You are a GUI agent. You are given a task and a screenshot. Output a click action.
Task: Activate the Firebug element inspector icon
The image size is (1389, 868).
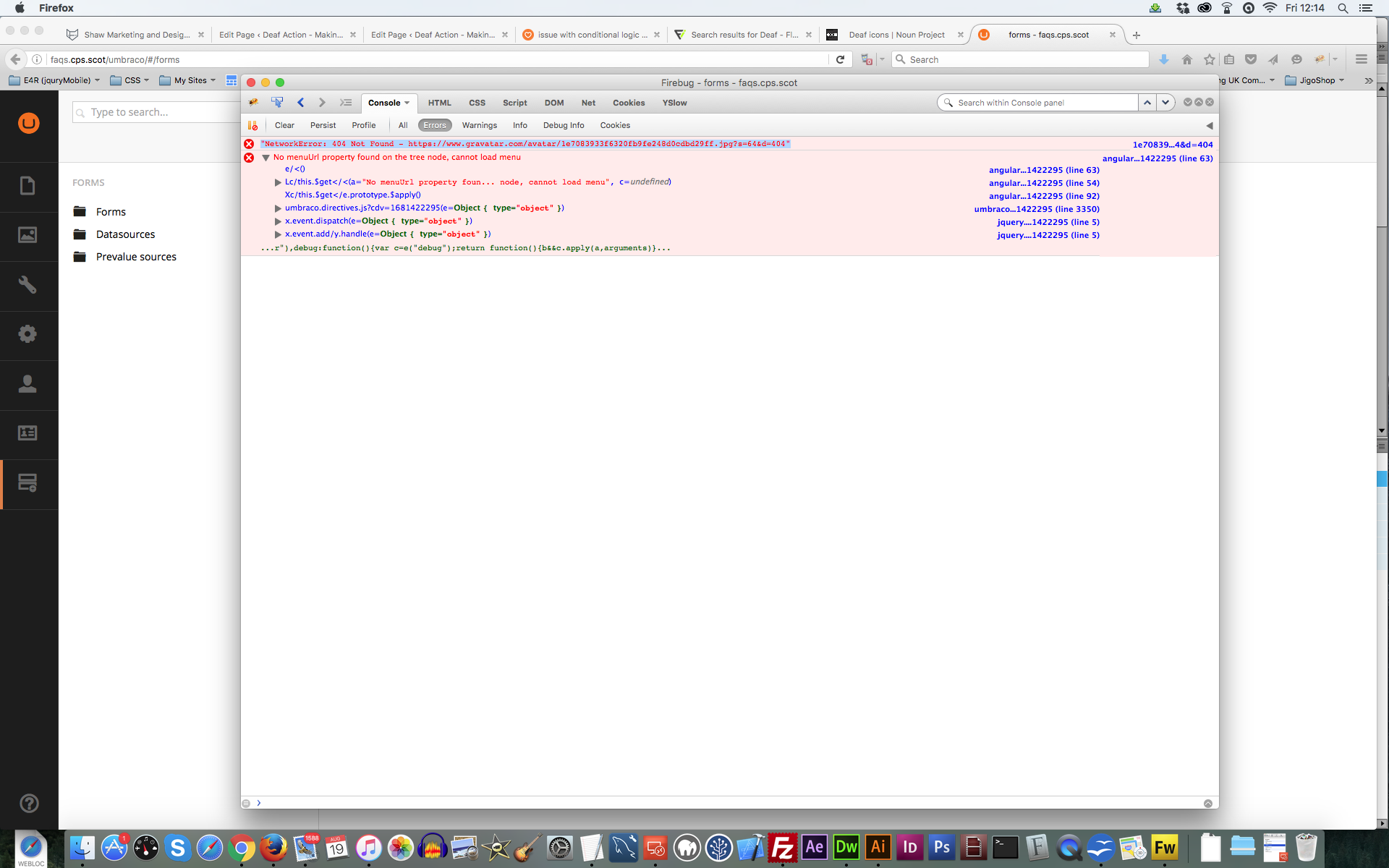pos(277,103)
